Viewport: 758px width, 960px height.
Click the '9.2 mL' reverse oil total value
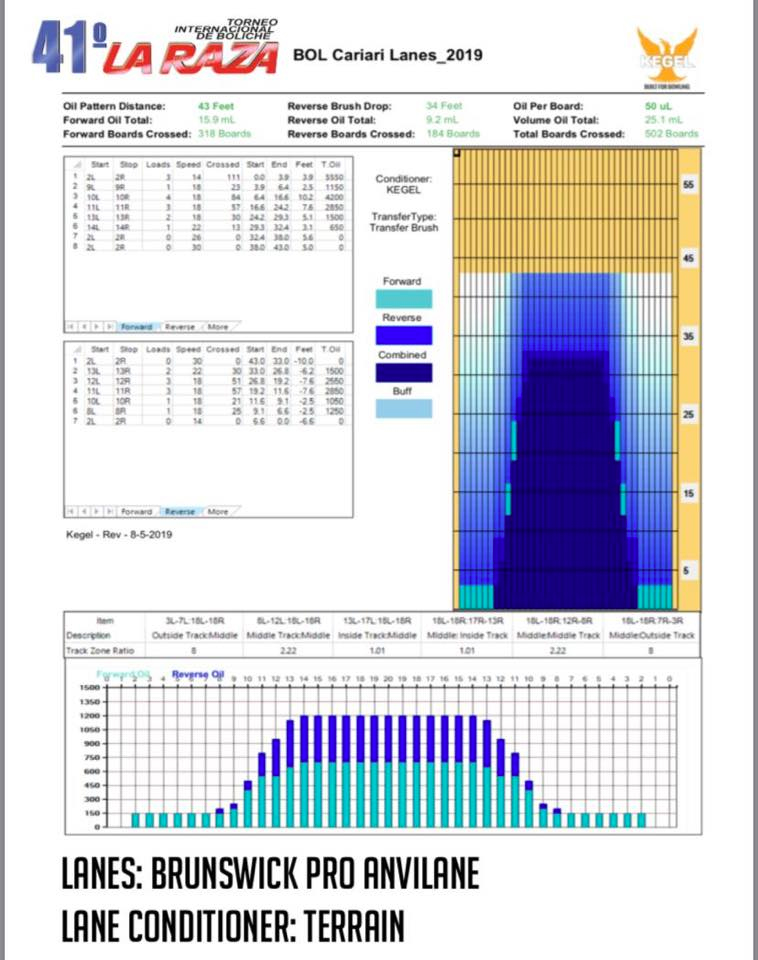tap(442, 119)
